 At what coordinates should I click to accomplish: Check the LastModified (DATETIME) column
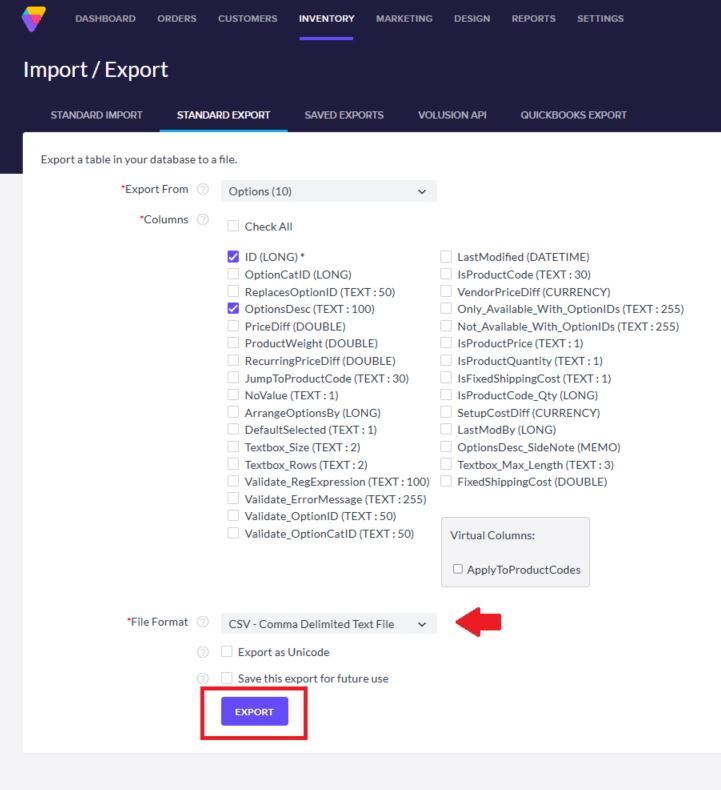tap(446, 256)
